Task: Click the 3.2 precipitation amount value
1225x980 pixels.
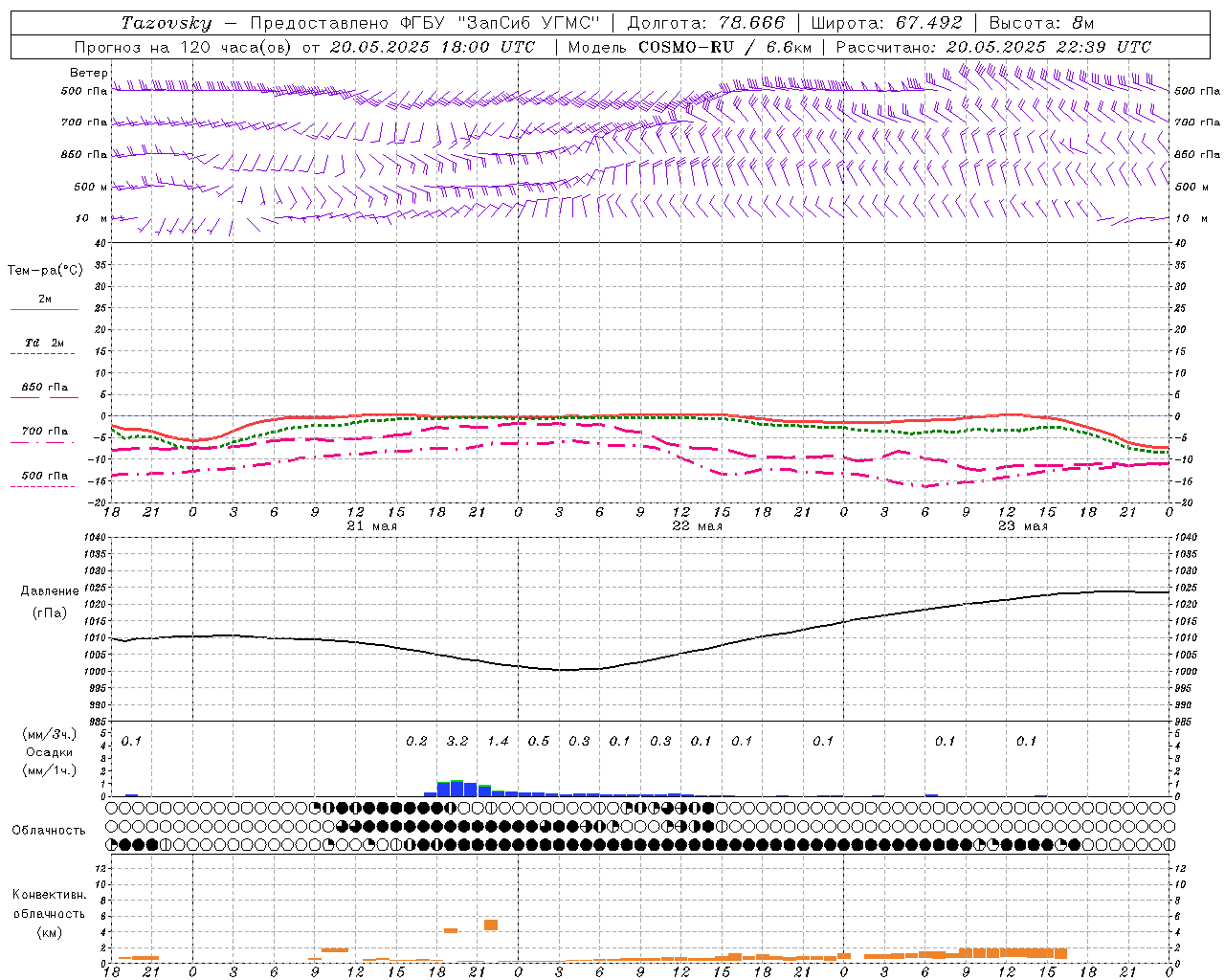Action: [457, 741]
